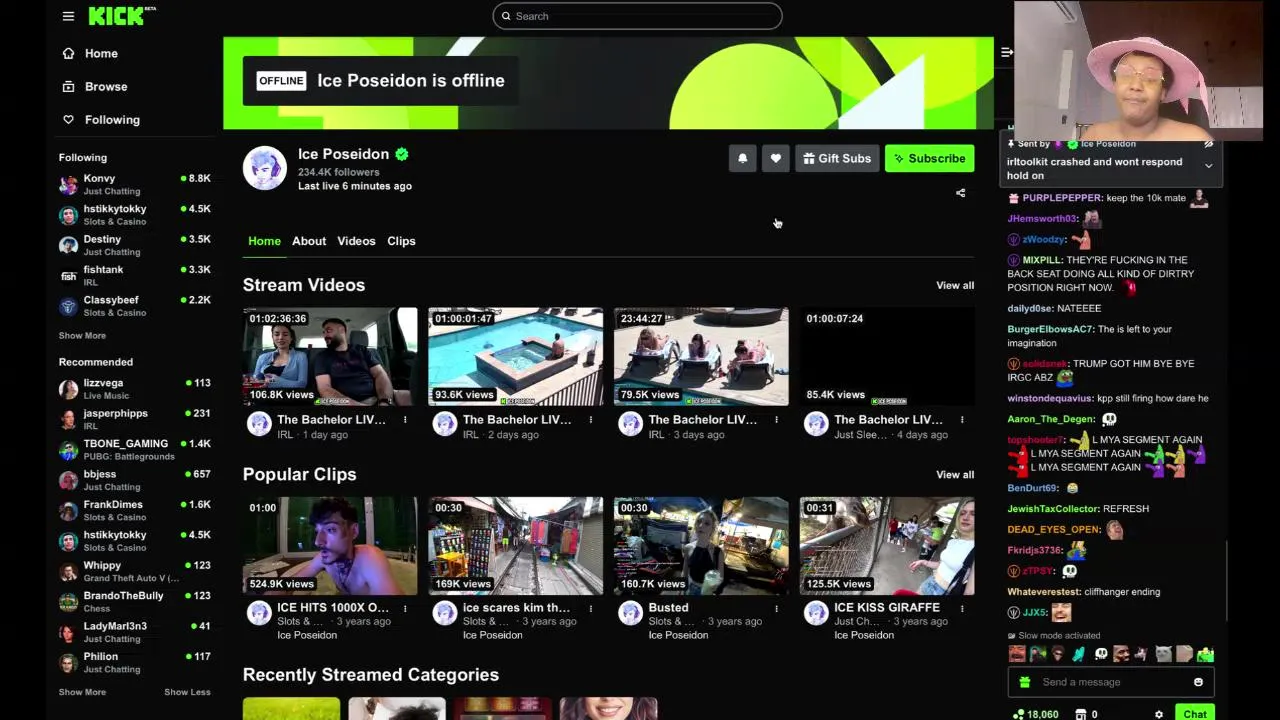The image size is (1280, 720).
Task: Open fishtank channel in sidebar
Action: coord(134,275)
